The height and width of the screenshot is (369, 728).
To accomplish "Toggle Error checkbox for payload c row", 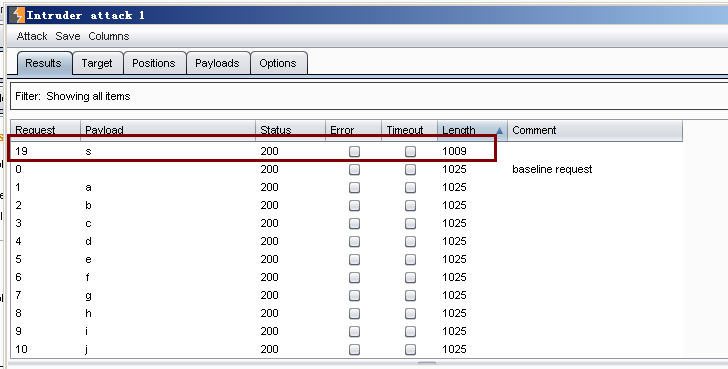I will (x=354, y=224).
